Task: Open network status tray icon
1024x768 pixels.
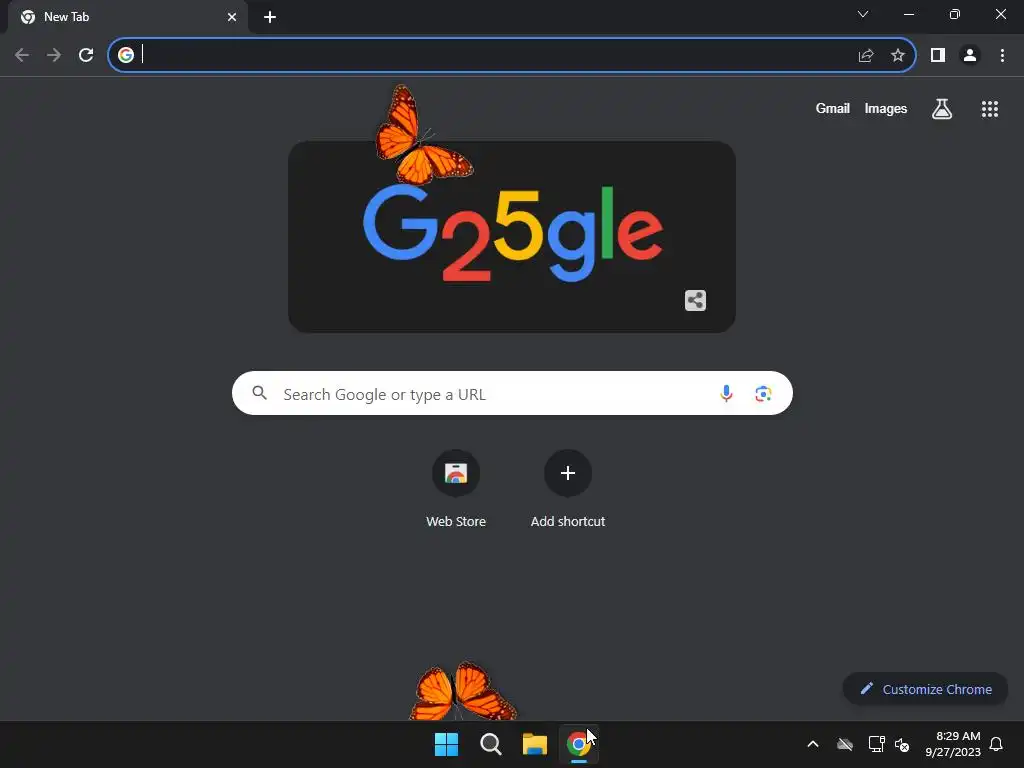Action: (x=876, y=744)
